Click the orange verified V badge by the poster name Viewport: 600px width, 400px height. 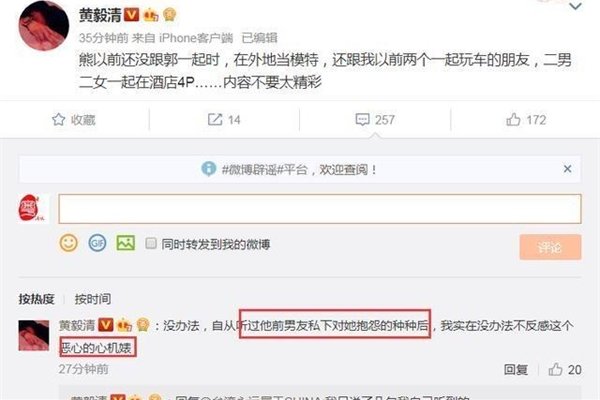[x=131, y=15]
